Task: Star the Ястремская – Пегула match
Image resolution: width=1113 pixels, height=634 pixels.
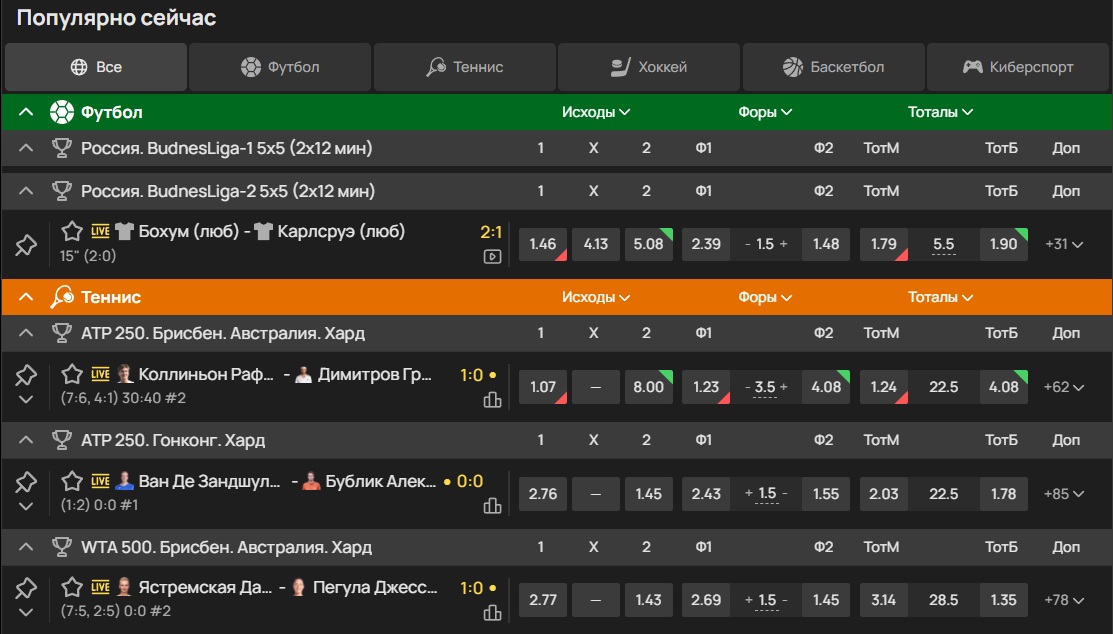Action: 72,588
